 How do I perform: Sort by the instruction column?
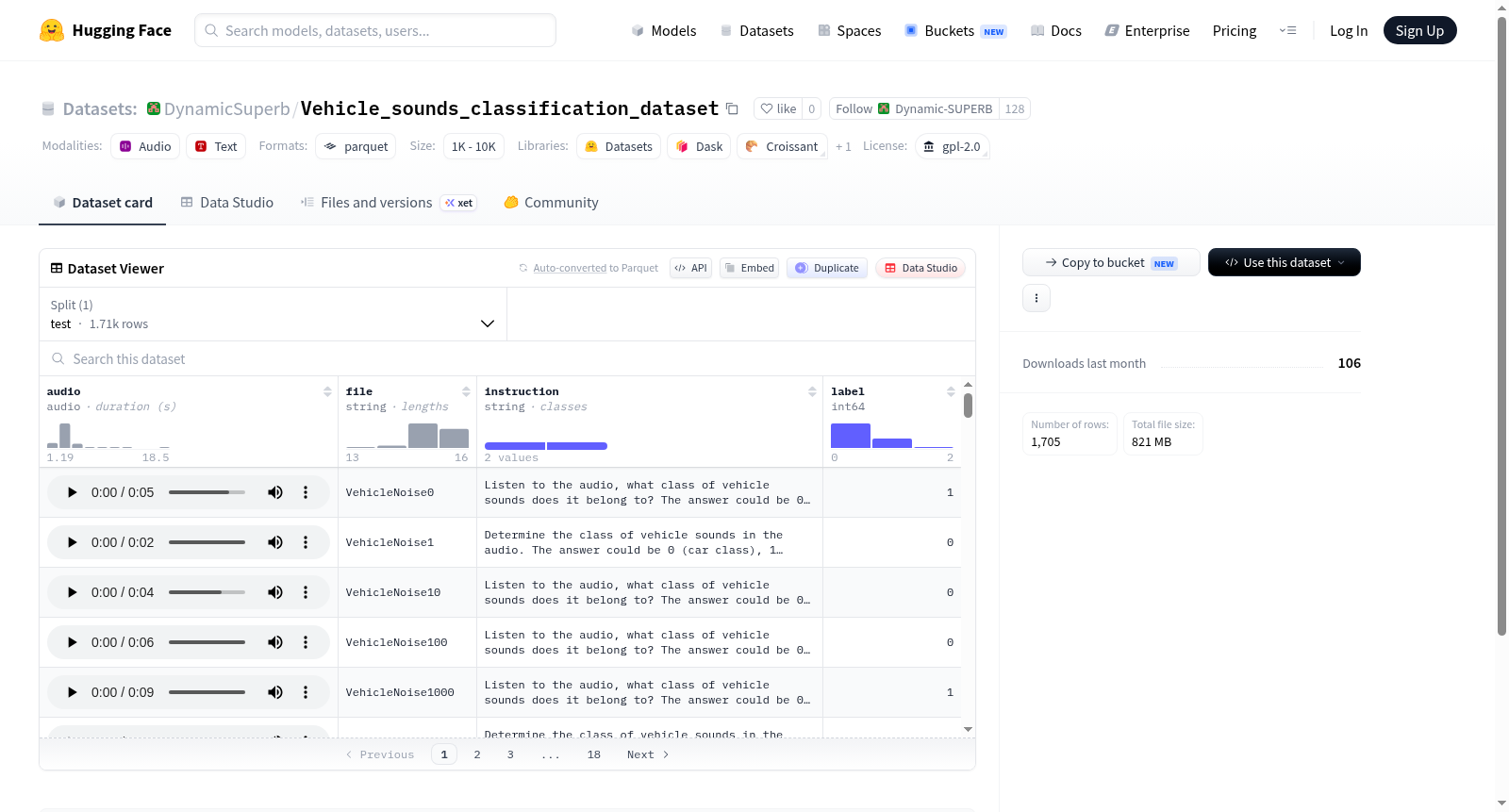[x=812, y=391]
